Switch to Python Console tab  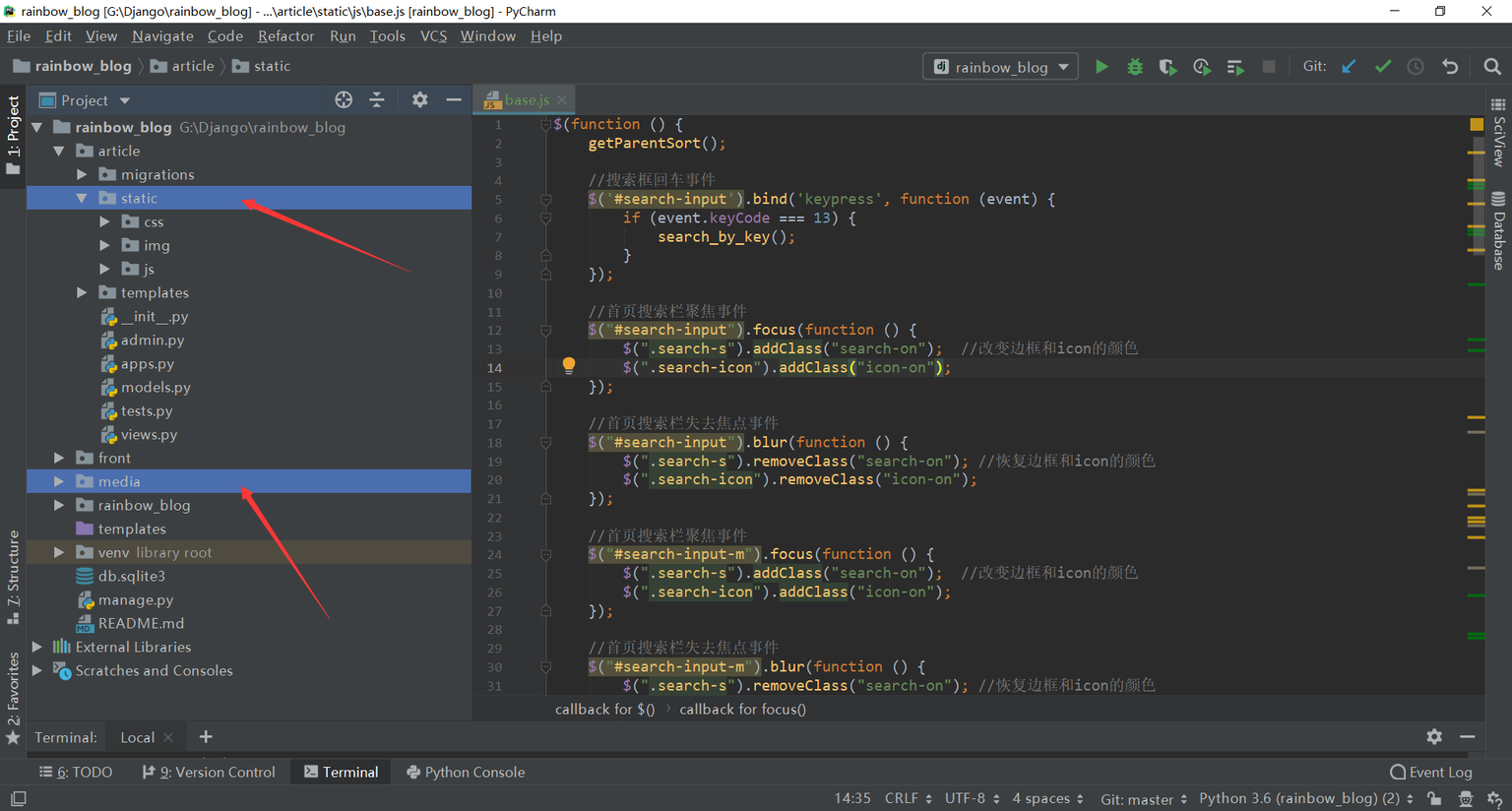[466, 773]
